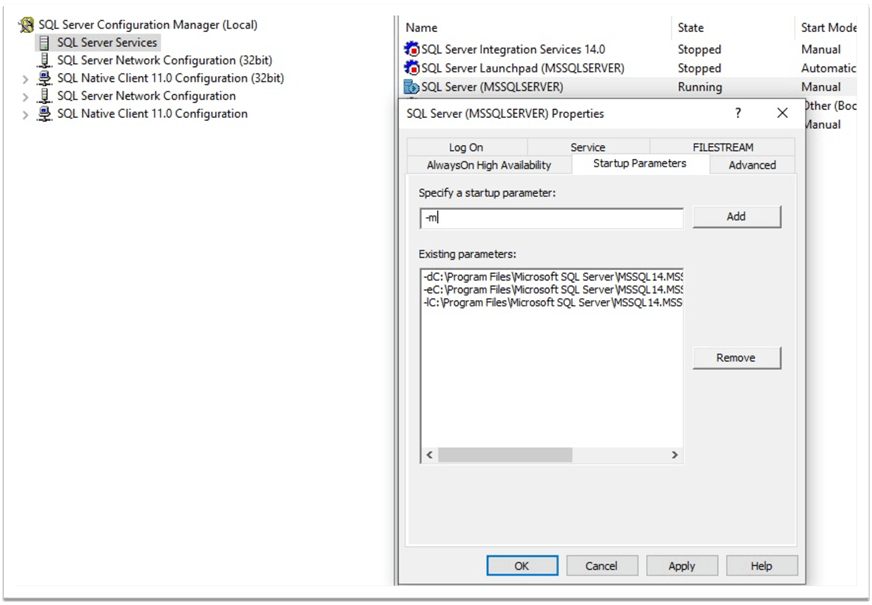Click the Add button to append parameter
This screenshot has height=605, width=872.
737,216
